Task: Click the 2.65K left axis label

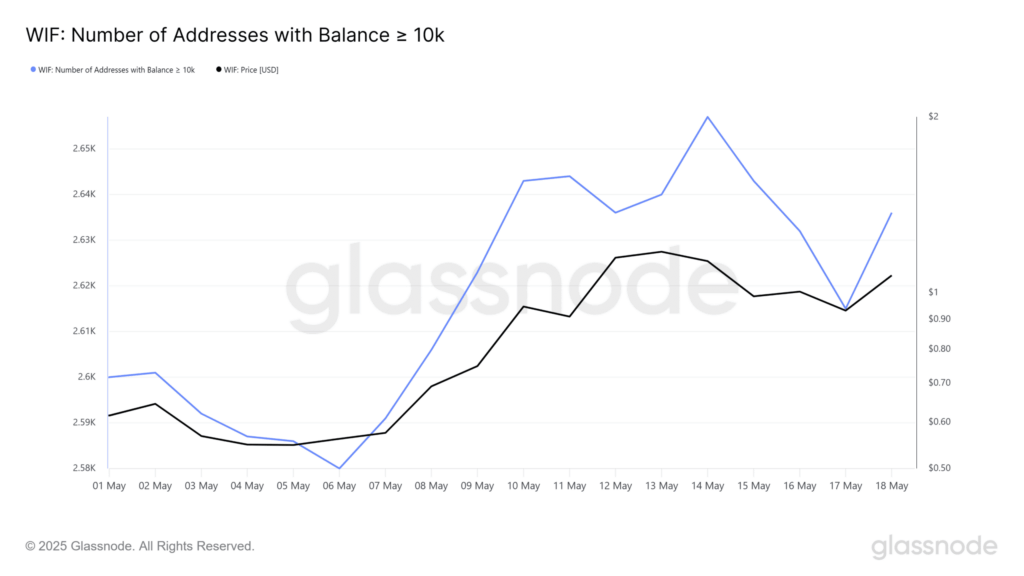Action: (84, 148)
